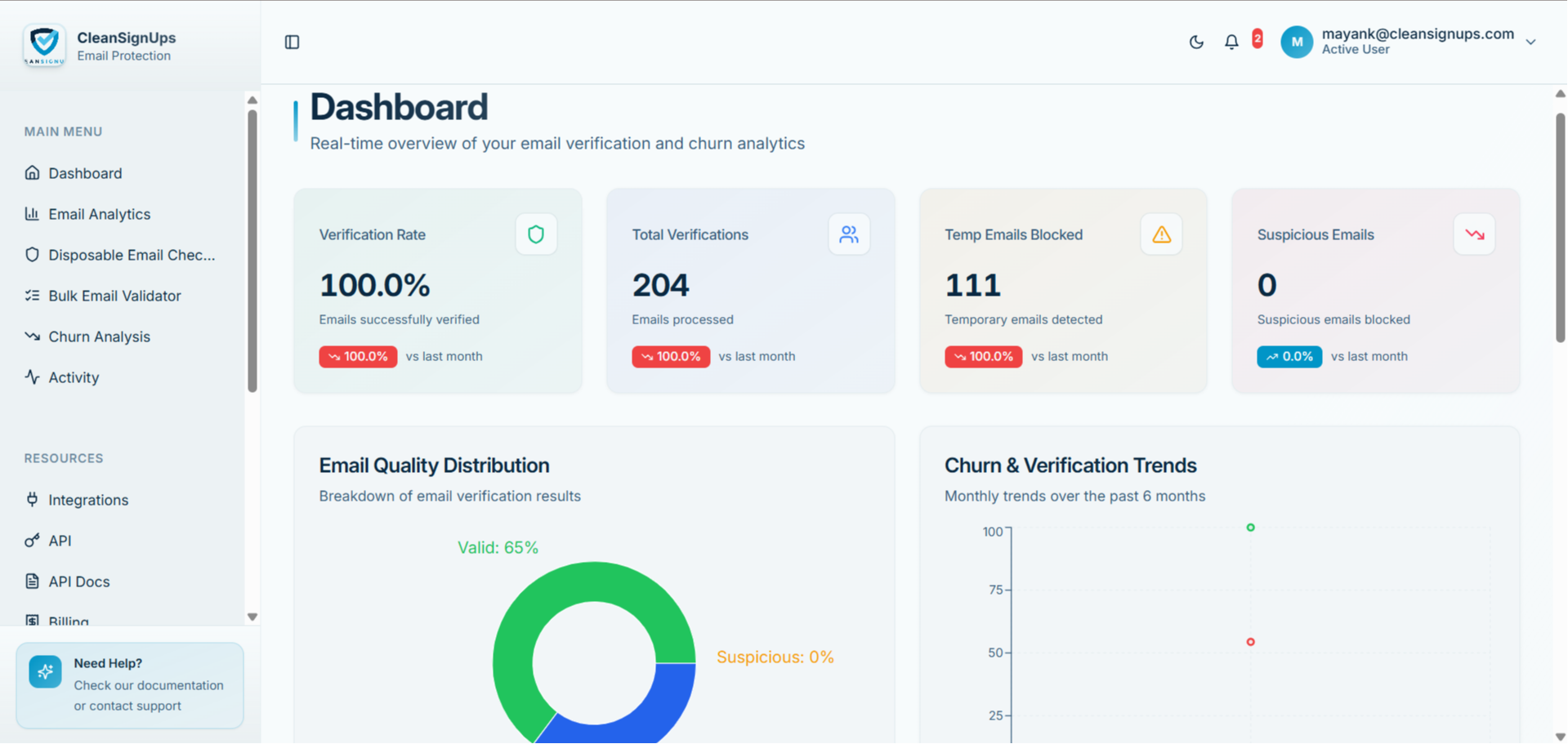Open notifications bell with badge
Viewport: 1568px width, 744px height.
coord(1231,42)
